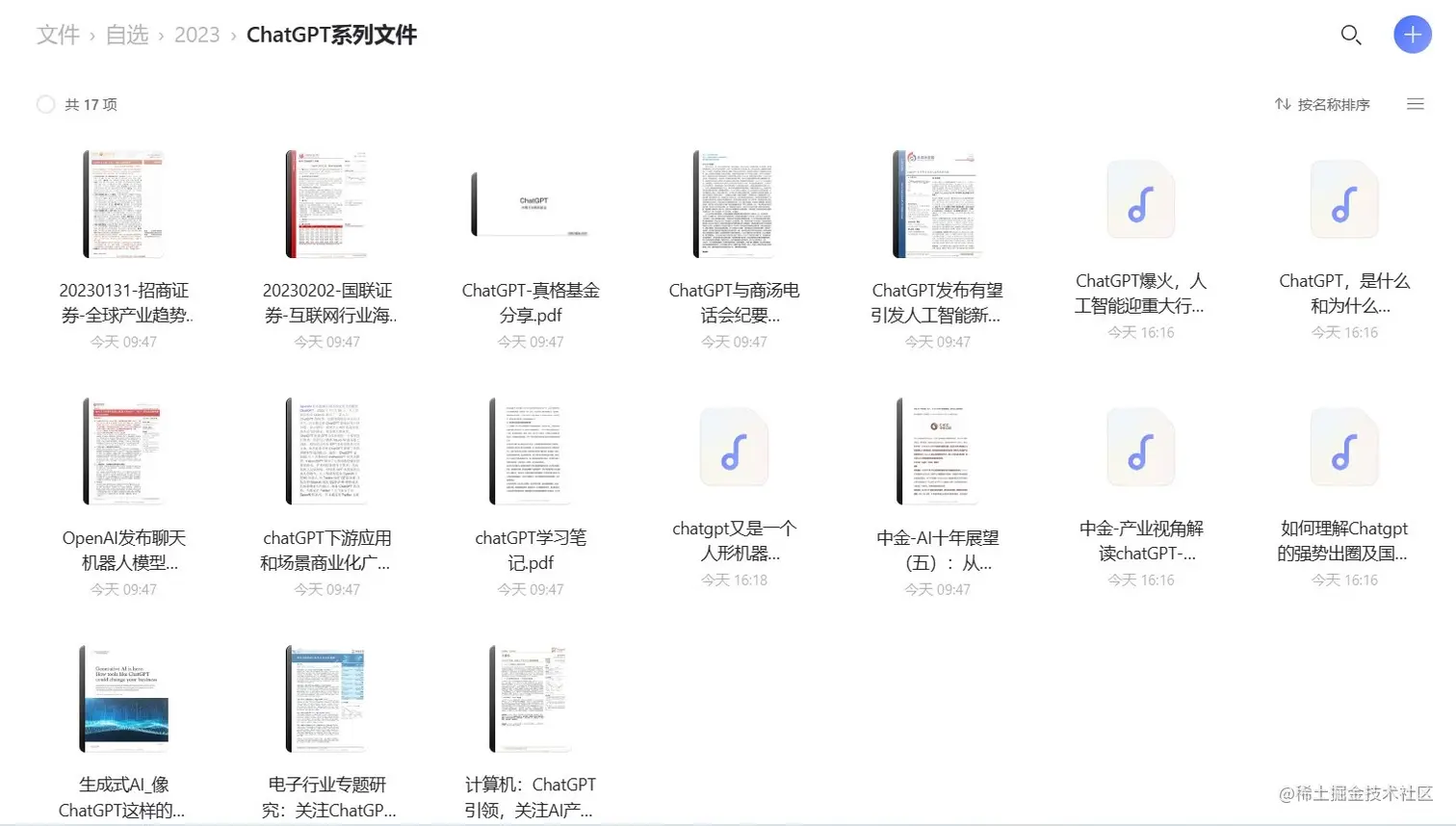Open audio file icon for 中金-产业视角解读chatGPT-...
Viewport: 1456px width, 826px height.
[1141, 449]
